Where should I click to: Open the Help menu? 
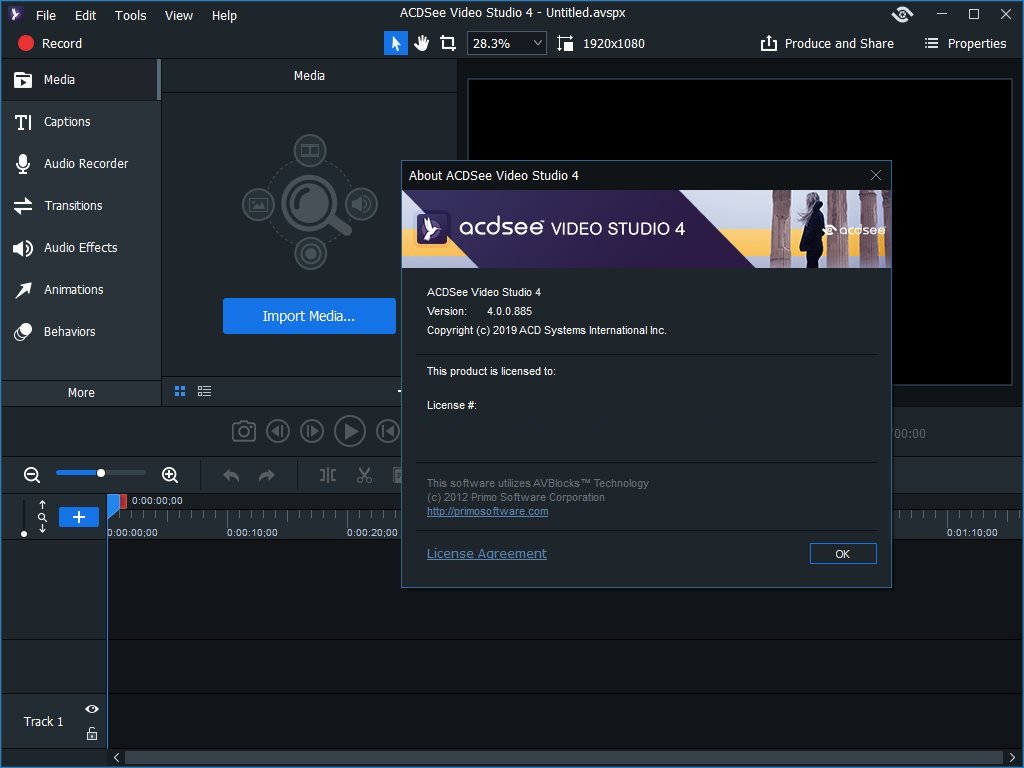pyautogui.click(x=224, y=15)
